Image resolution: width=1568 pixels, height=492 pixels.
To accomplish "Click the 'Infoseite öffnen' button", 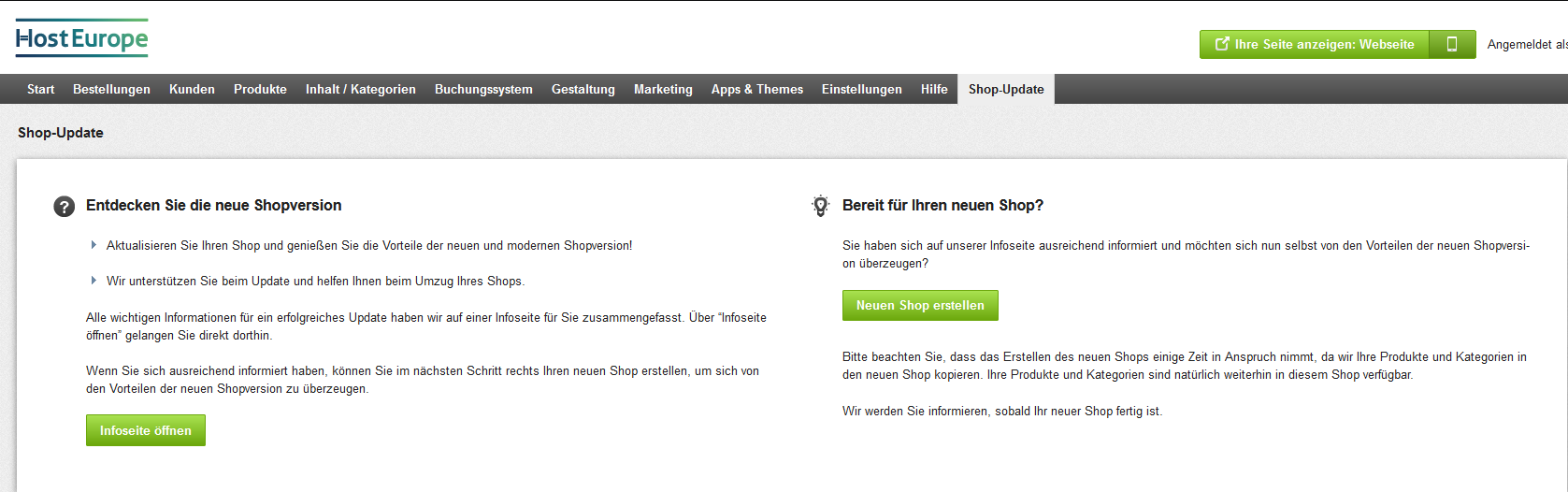I will click(x=146, y=430).
